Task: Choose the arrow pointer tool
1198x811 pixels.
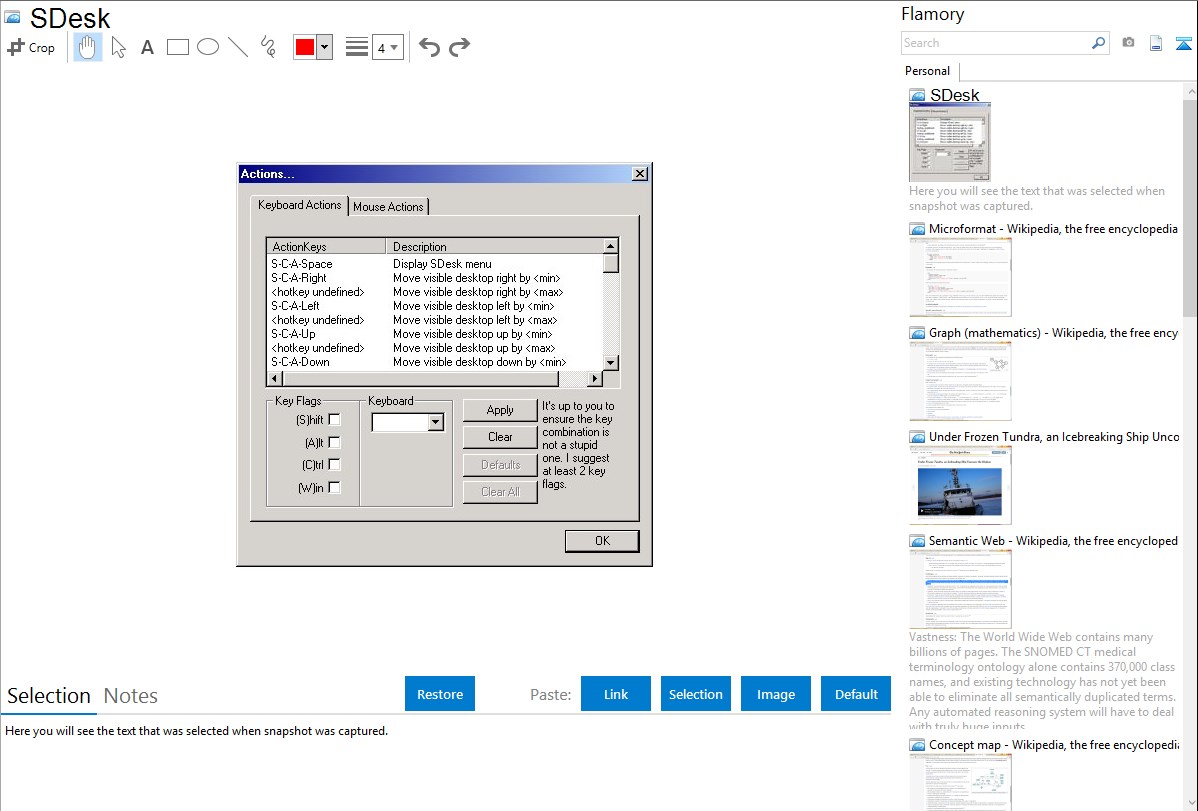Action: coord(119,47)
